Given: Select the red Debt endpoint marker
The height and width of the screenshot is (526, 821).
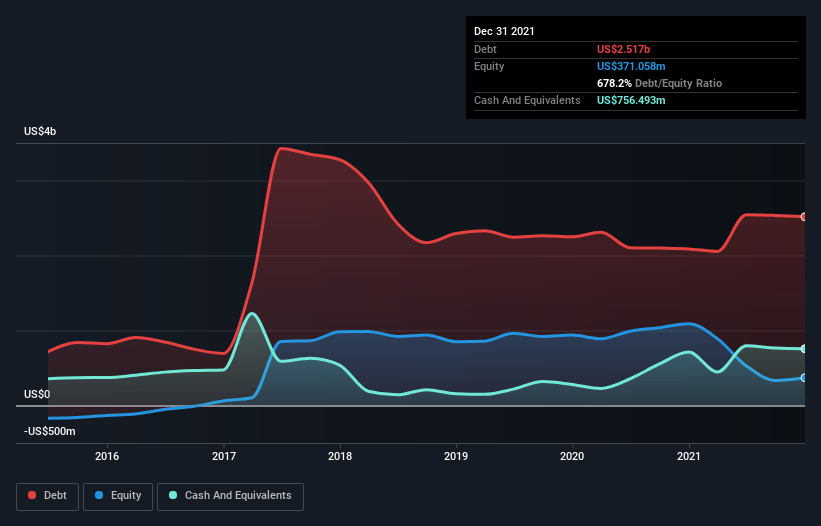Looking at the screenshot, I should (x=804, y=217).
